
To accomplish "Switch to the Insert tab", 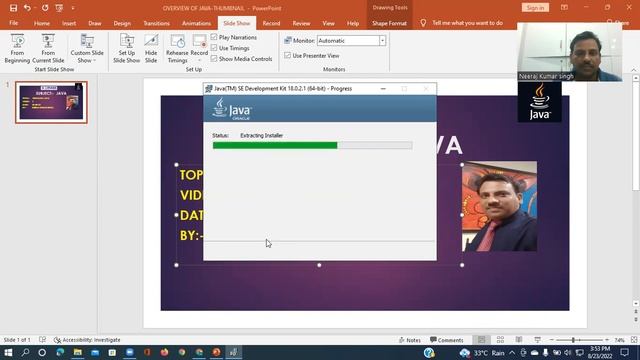I will tap(69, 23).
